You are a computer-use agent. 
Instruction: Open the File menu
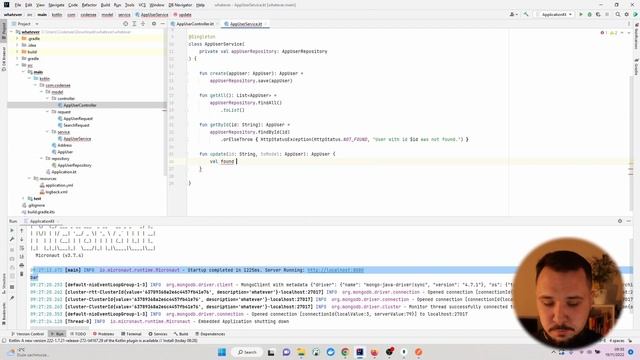tap(18, 5)
